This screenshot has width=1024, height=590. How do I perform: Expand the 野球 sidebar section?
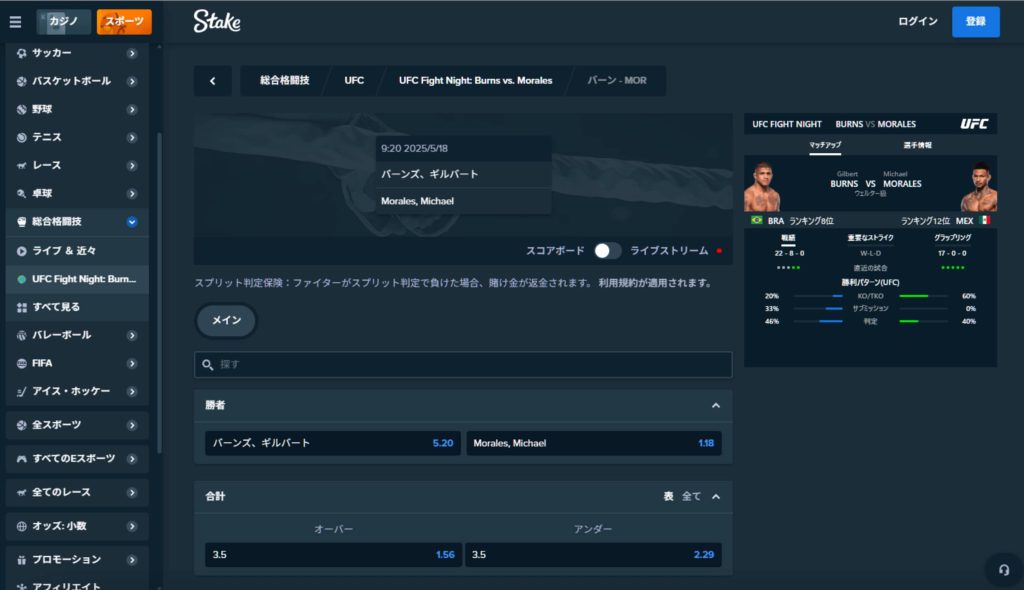[x=132, y=109]
